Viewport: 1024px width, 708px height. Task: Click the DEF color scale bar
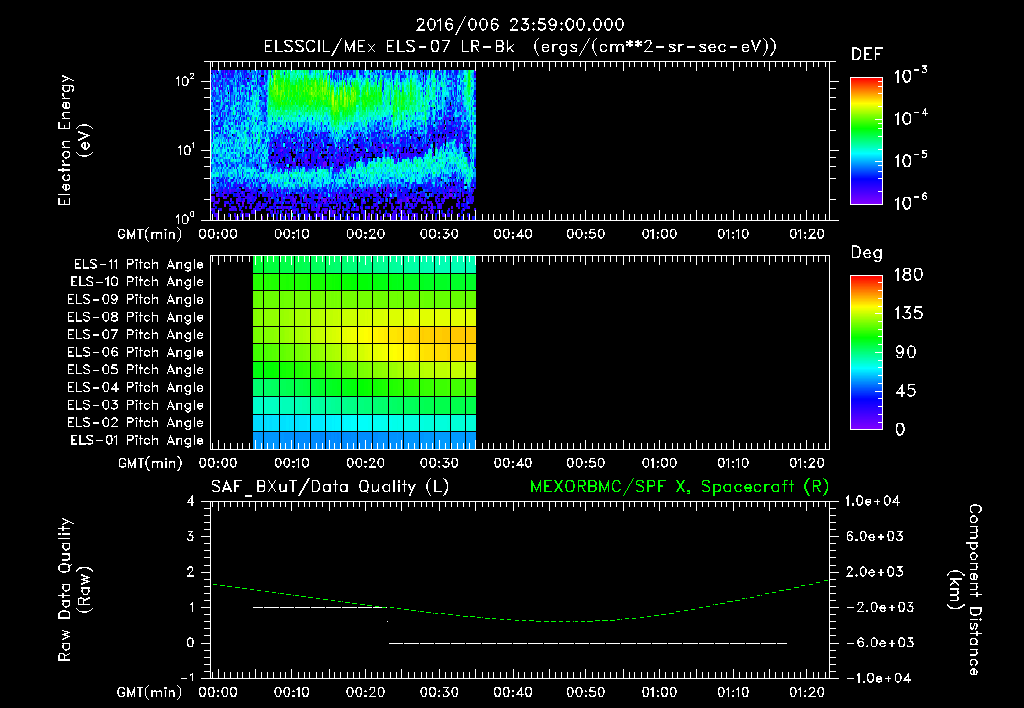tap(866, 141)
